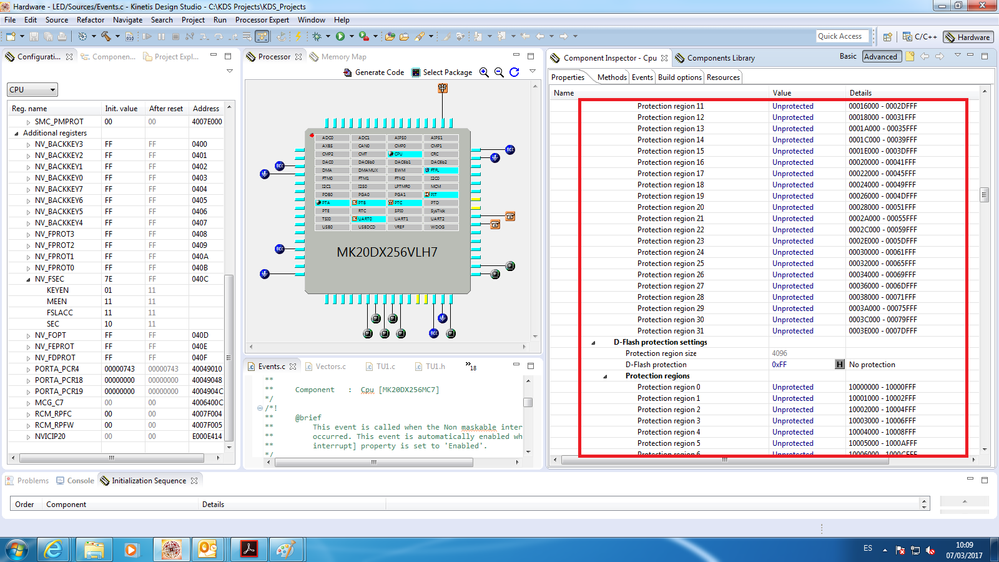The width and height of the screenshot is (999, 562).
Task: Open the Project menu
Action: pyautogui.click(x=193, y=20)
